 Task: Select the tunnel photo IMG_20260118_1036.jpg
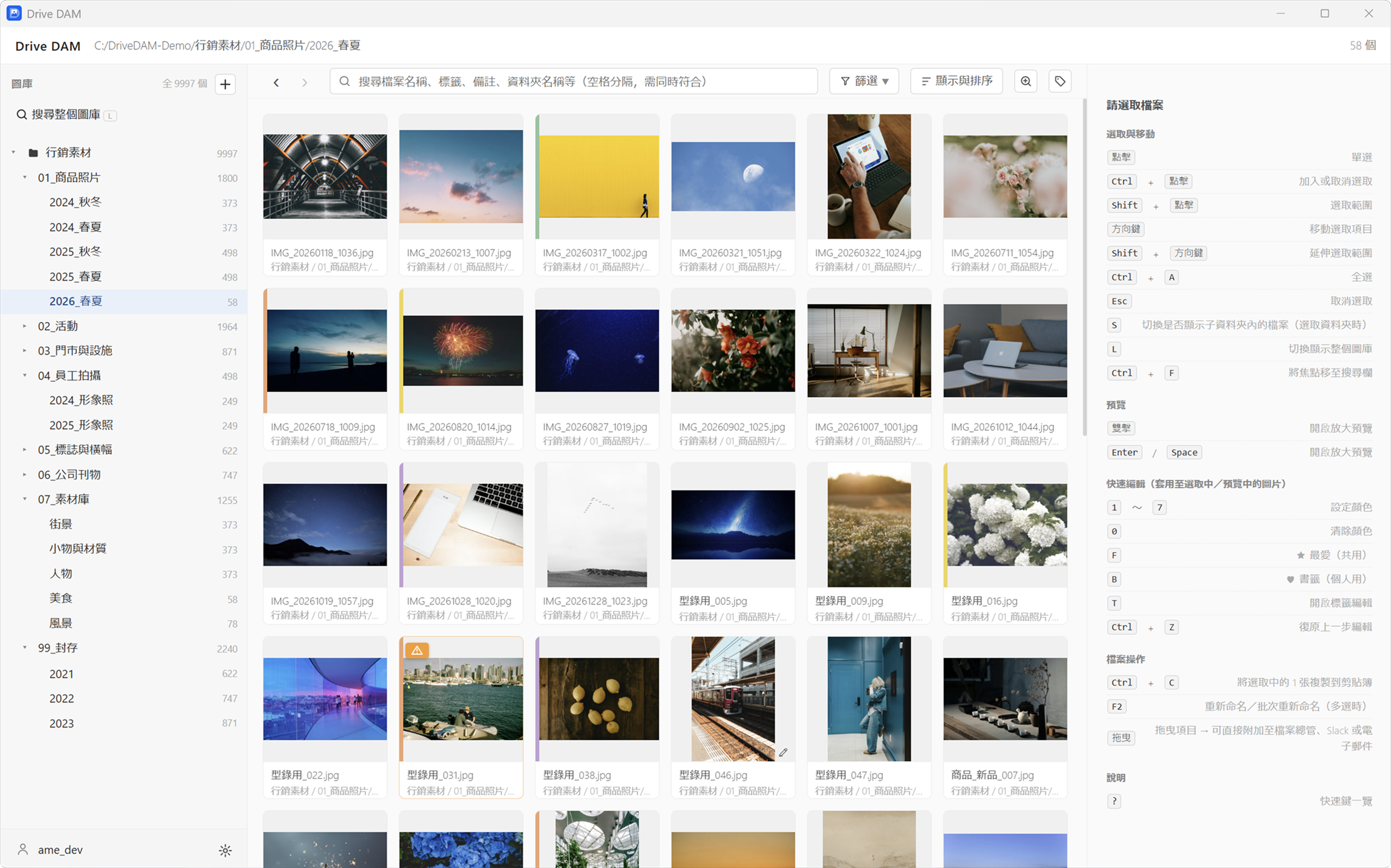click(x=325, y=177)
